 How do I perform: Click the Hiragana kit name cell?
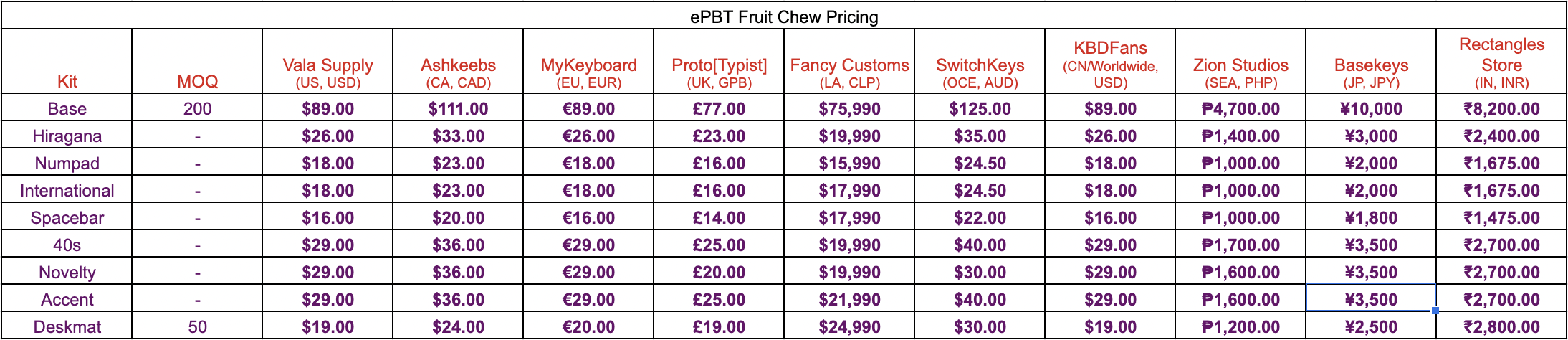(67, 136)
